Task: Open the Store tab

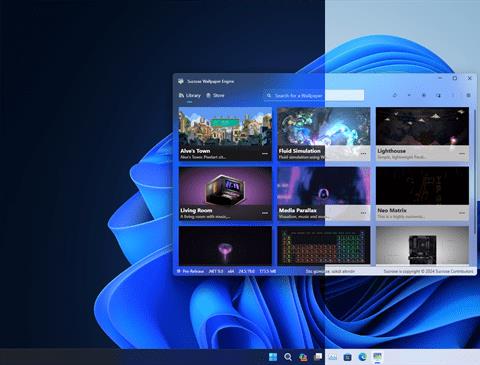Action: click(x=215, y=95)
